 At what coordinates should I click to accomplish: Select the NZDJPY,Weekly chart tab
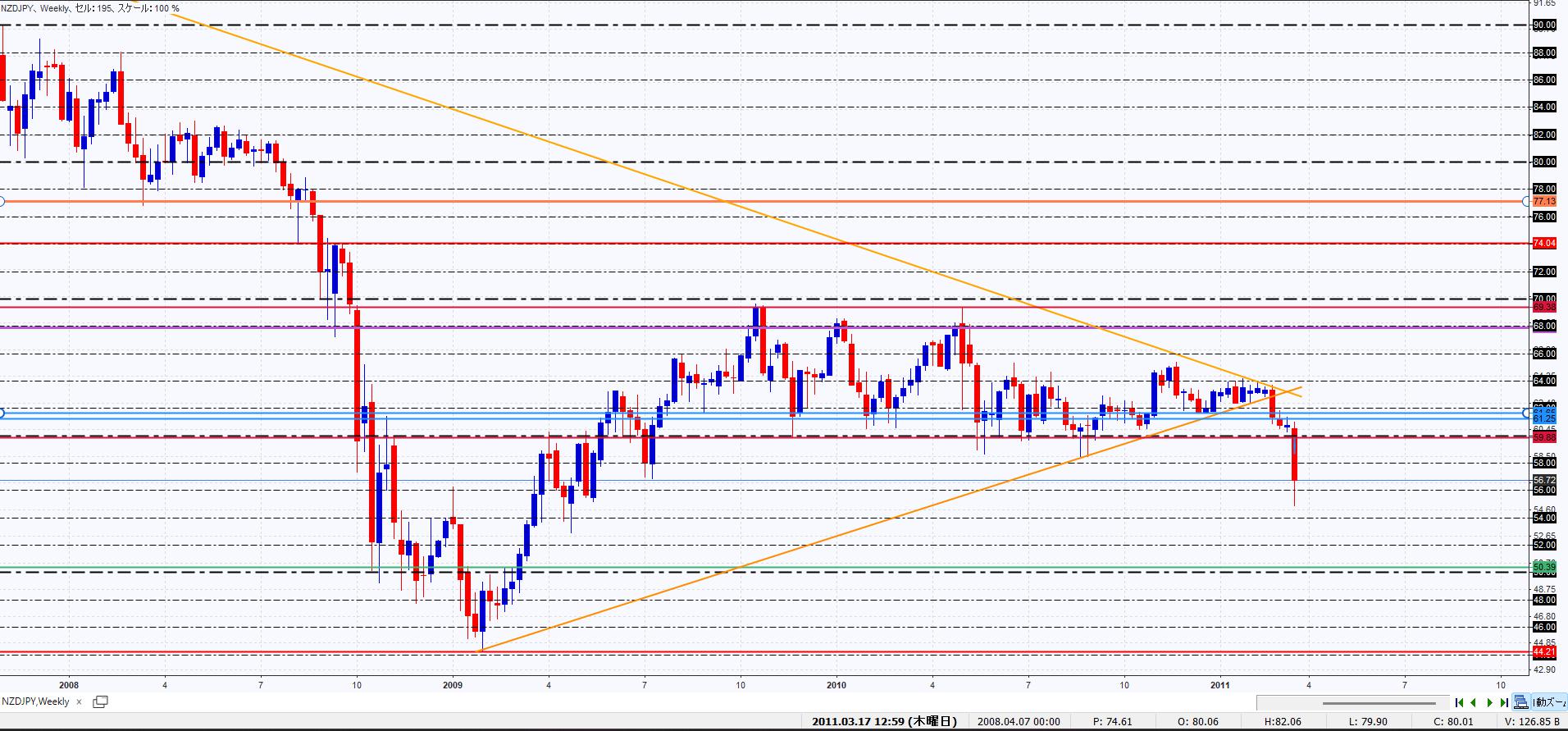(x=35, y=702)
